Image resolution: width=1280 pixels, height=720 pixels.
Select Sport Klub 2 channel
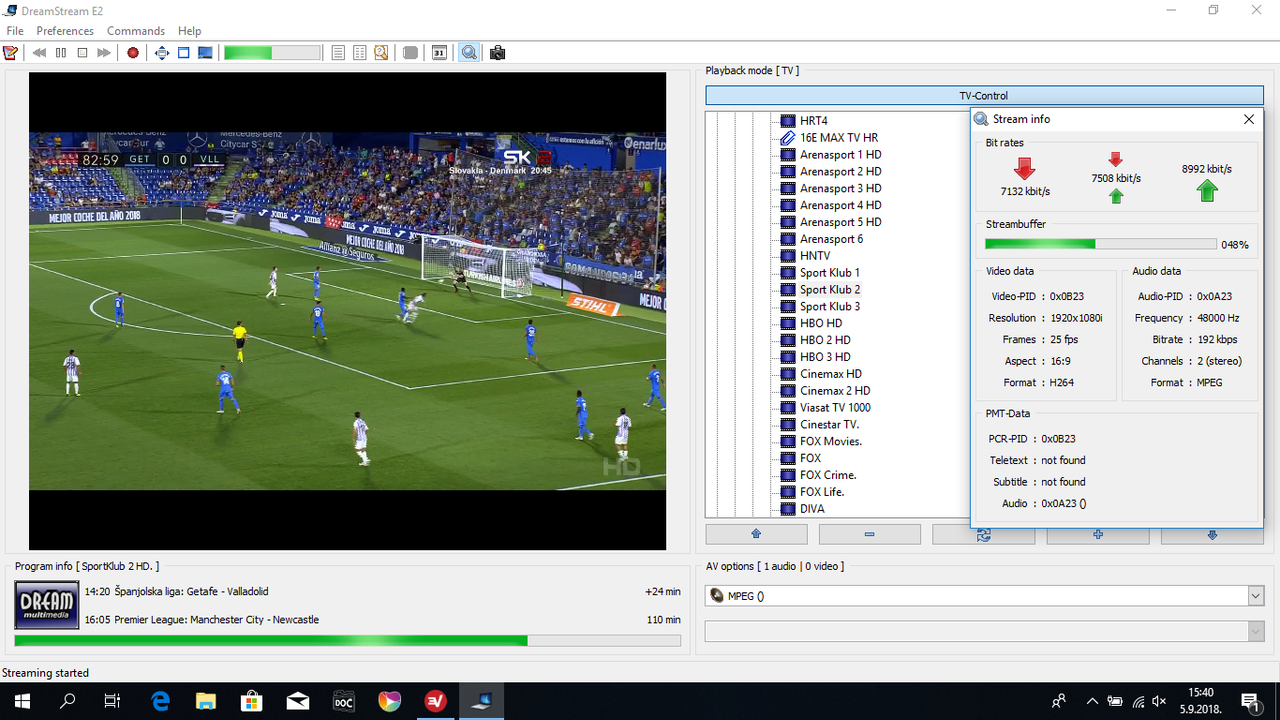pyautogui.click(x=829, y=290)
